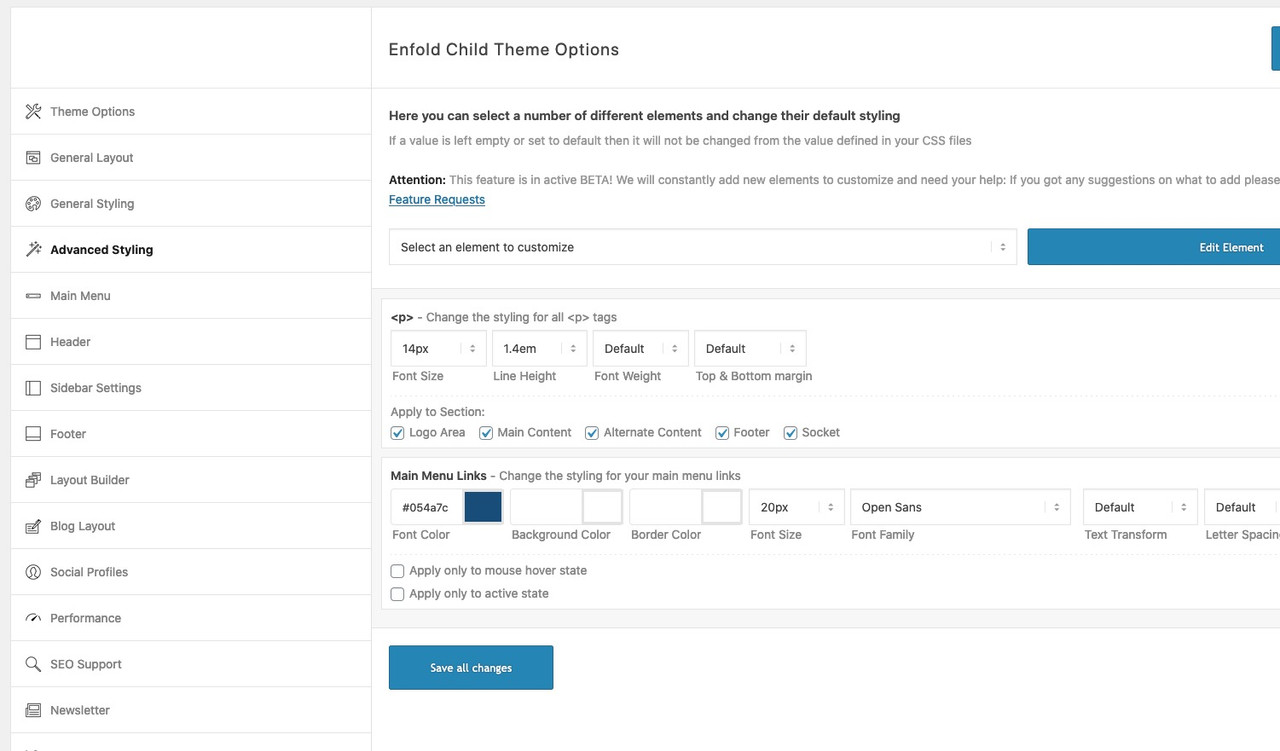
Task: Click the Performance gauge icon
Action: point(33,617)
